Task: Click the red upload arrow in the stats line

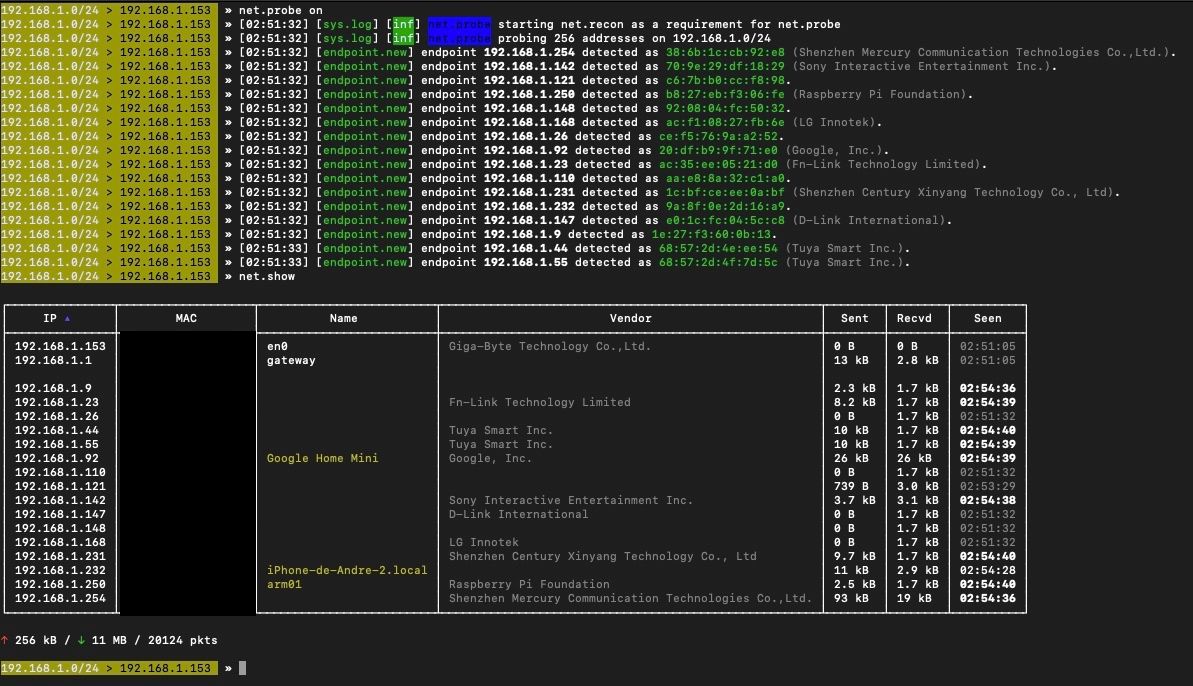Action: [x=5, y=640]
